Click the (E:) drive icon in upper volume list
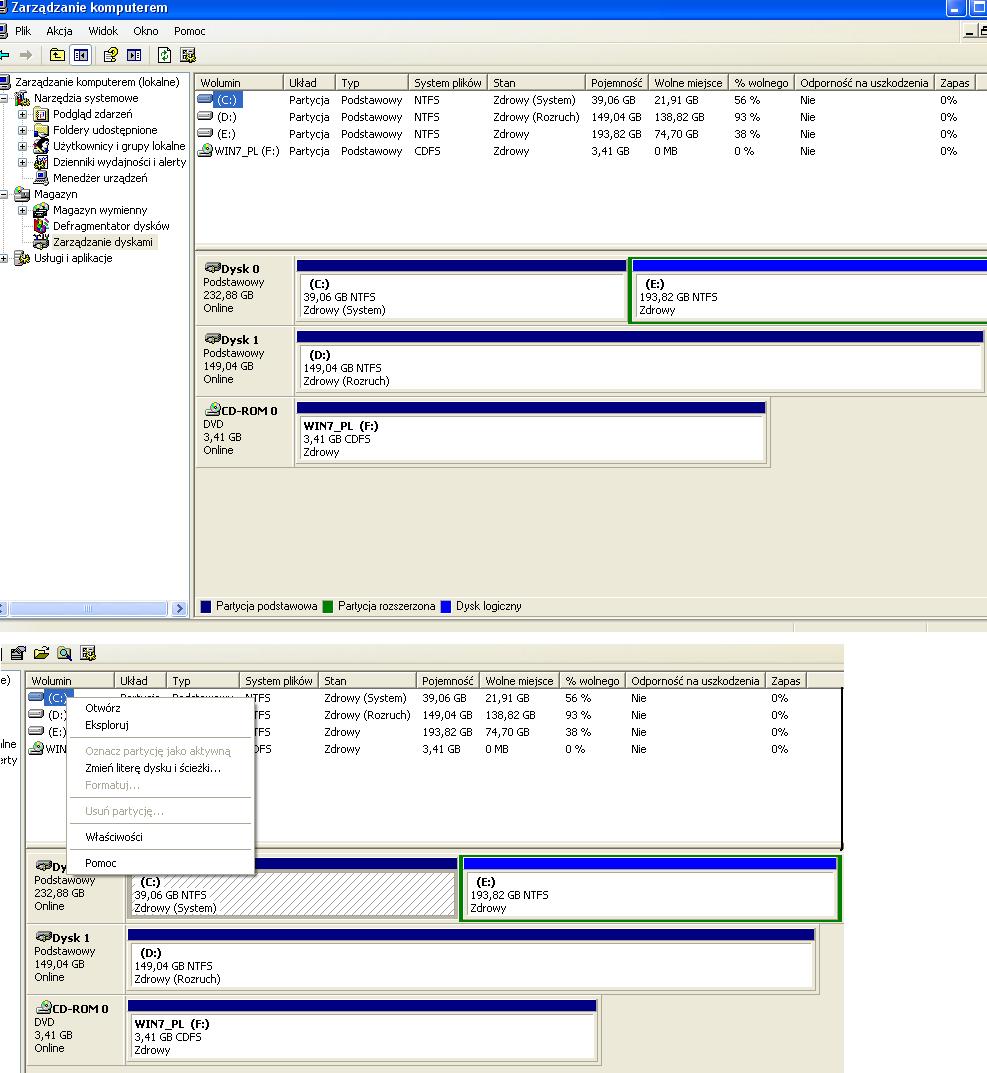The width and height of the screenshot is (987, 1073). 205,133
